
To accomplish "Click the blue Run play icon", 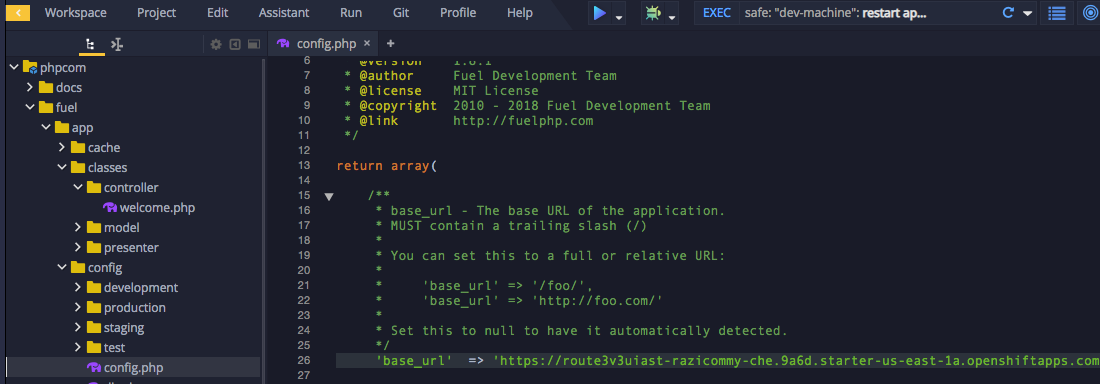I will pos(600,13).
